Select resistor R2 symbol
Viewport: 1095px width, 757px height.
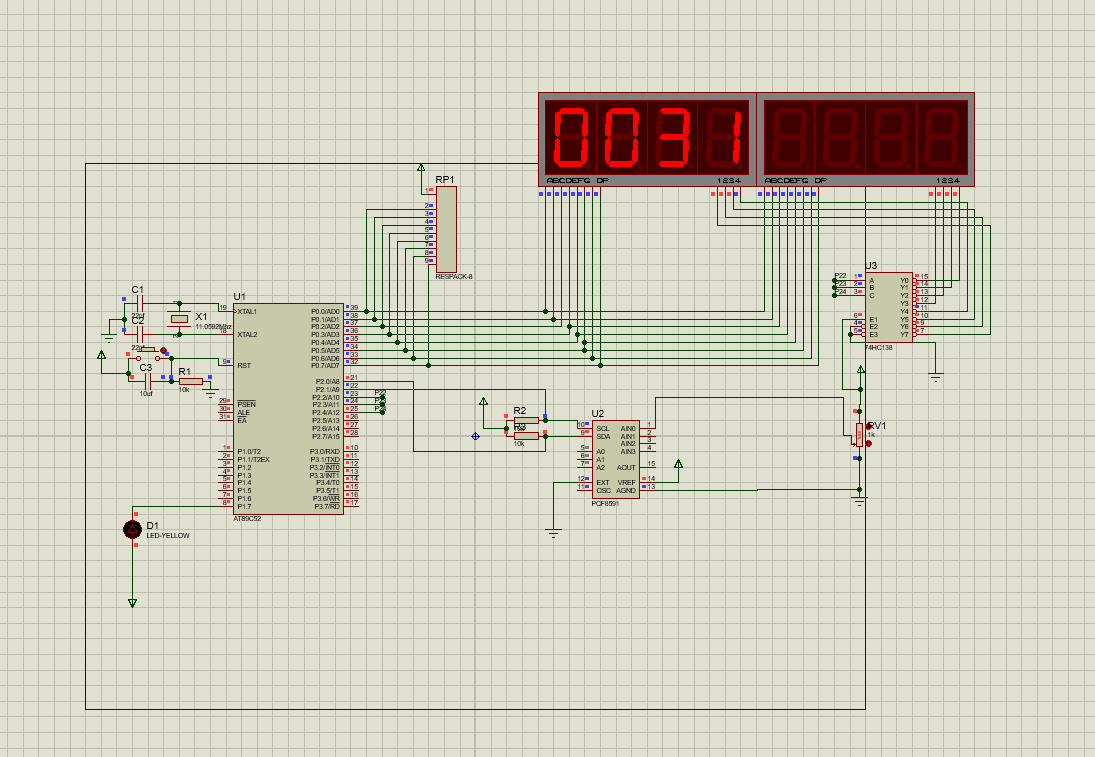click(526, 420)
